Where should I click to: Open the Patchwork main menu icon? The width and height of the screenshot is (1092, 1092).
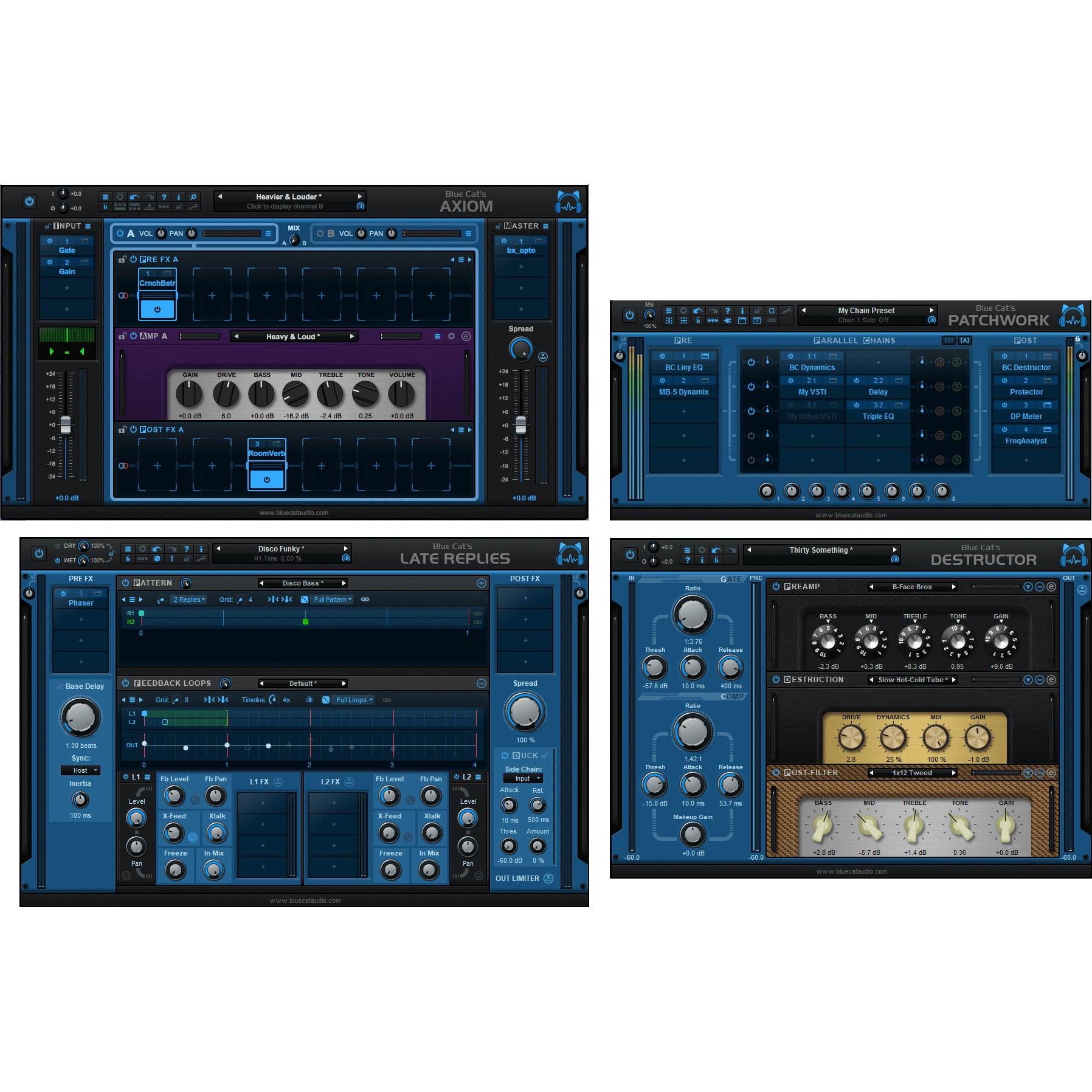pyautogui.click(x=669, y=311)
